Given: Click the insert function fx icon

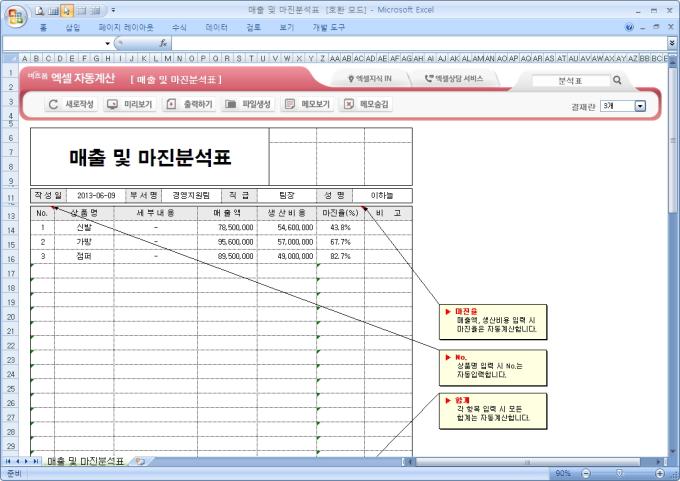Looking at the screenshot, I should (163, 43).
